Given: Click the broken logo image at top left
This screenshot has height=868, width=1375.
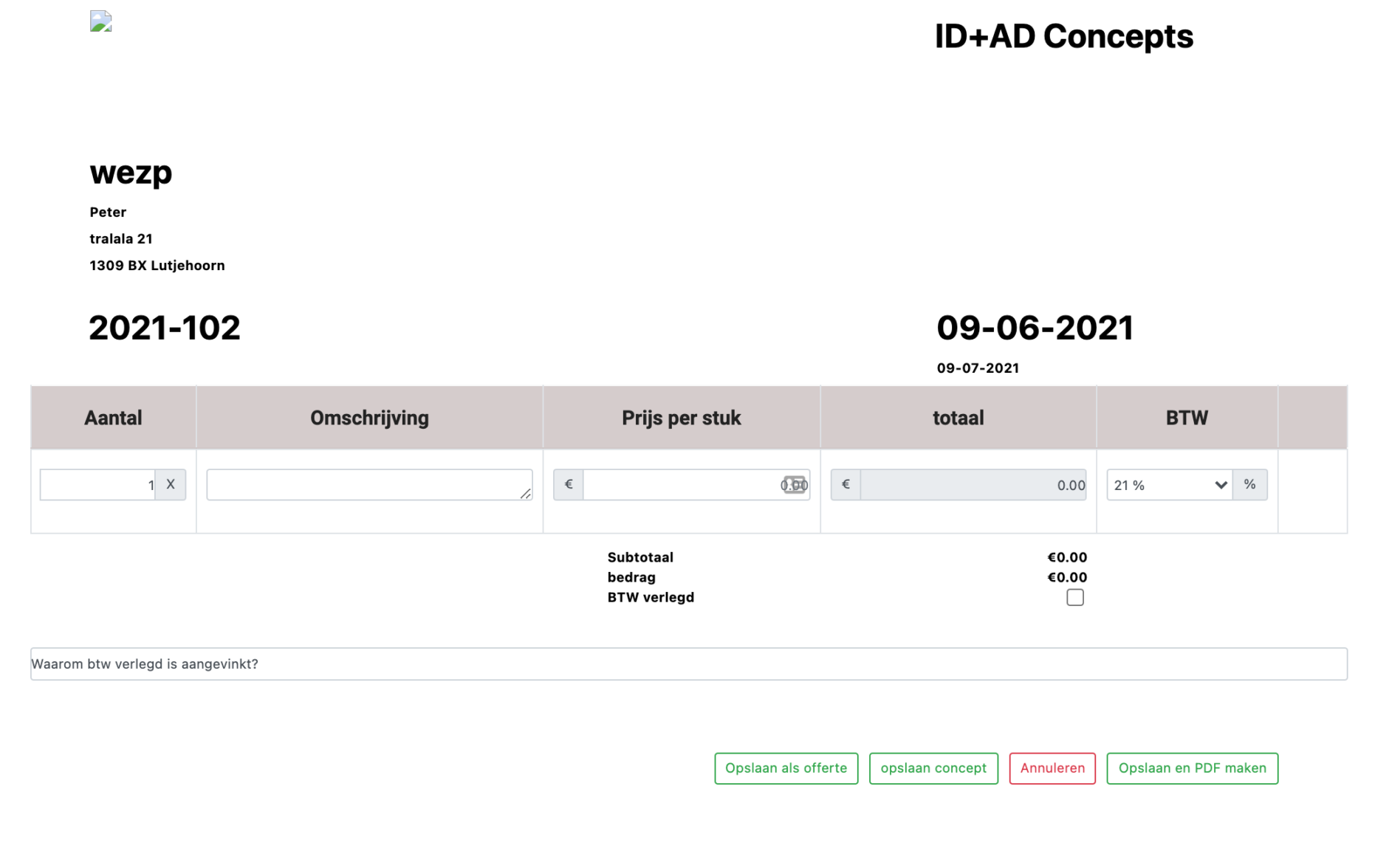Looking at the screenshot, I should [100, 21].
